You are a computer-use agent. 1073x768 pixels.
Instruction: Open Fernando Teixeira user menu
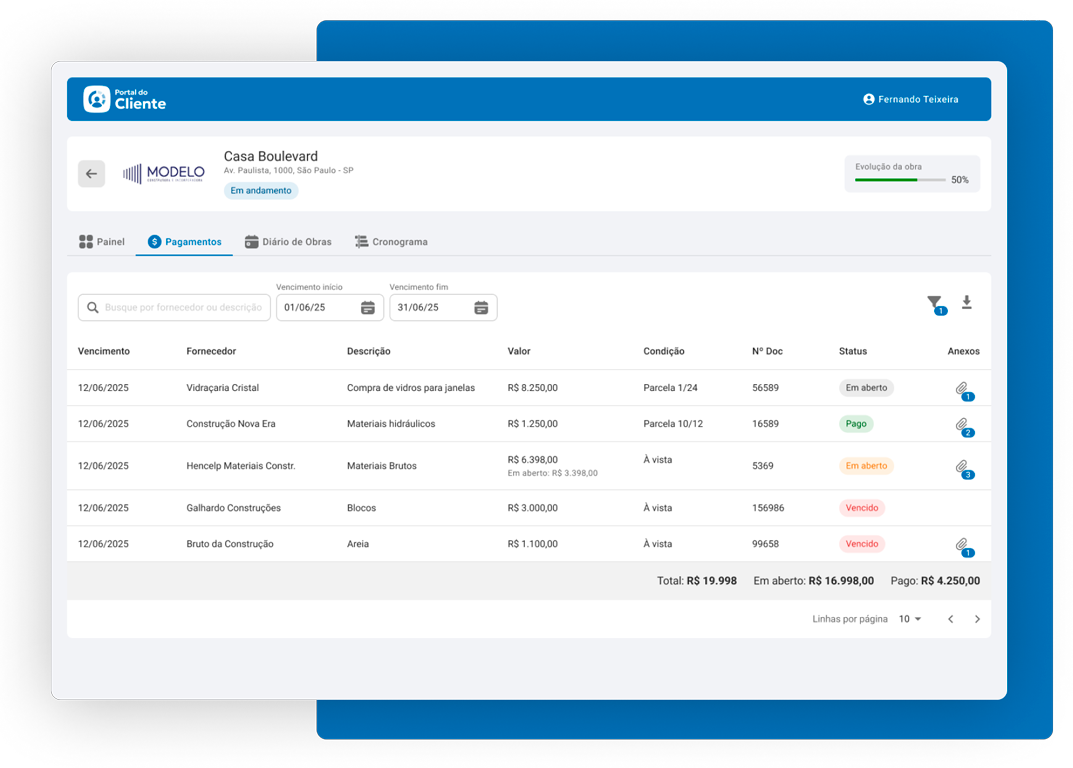pyautogui.click(x=911, y=99)
